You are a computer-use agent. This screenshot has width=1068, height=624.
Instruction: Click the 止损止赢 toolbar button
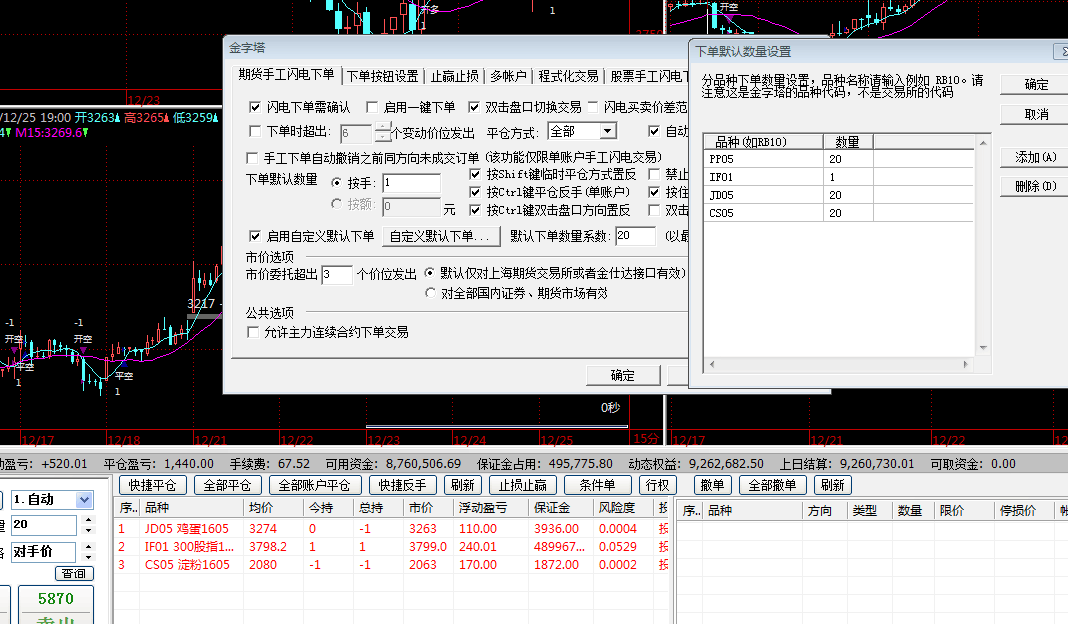click(522, 485)
